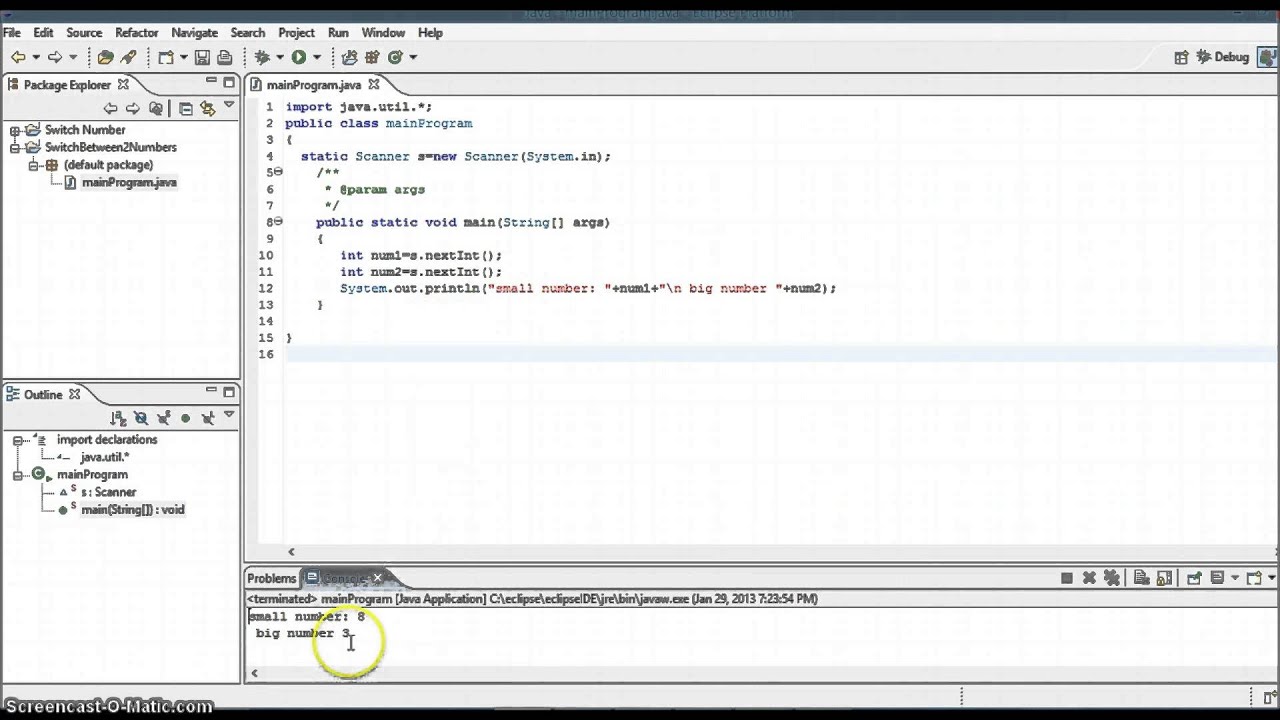Open the Debug configurations dropdown arrow
1280x720 pixels.
point(280,58)
